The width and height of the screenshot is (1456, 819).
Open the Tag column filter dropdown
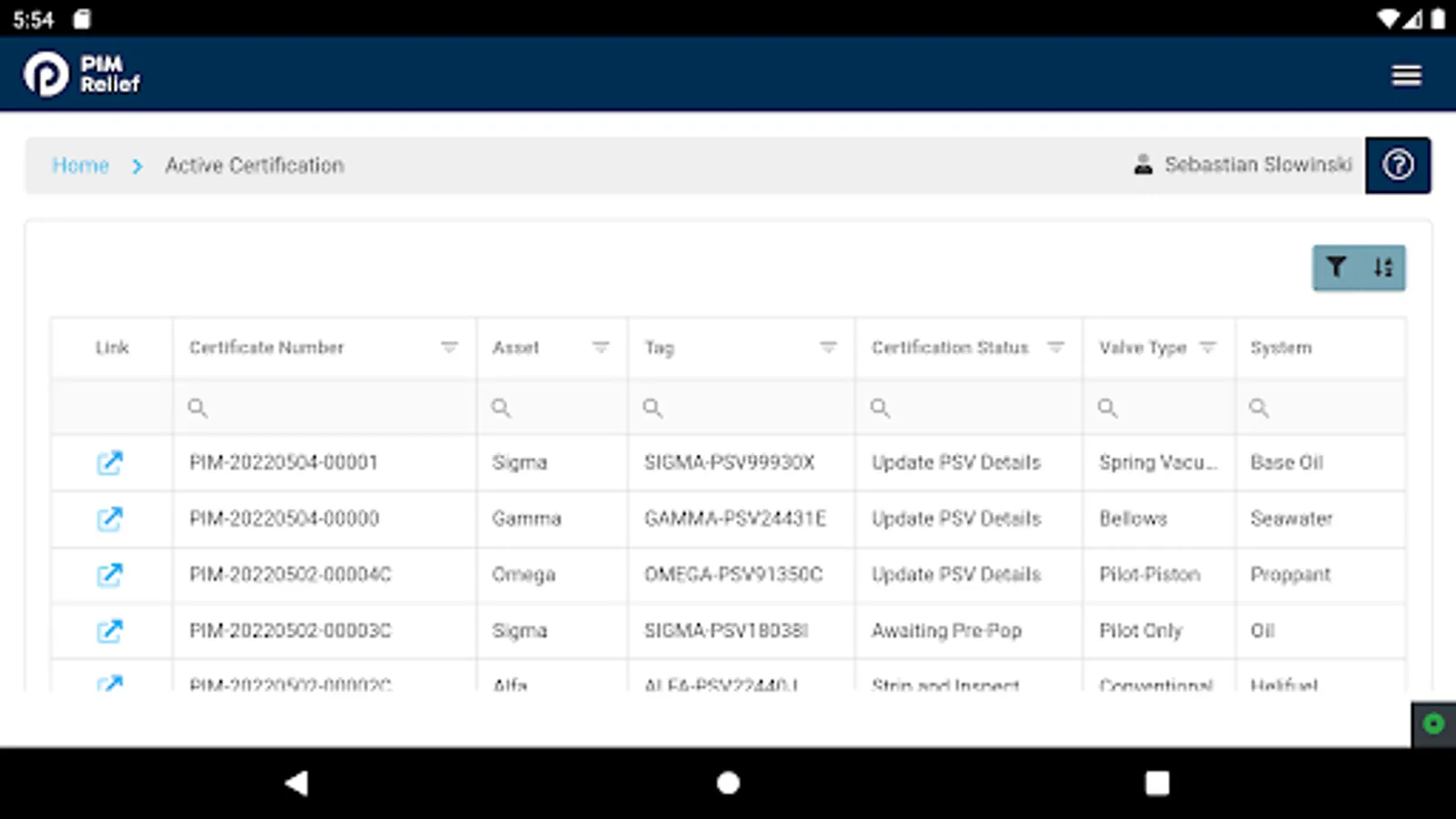[827, 347]
